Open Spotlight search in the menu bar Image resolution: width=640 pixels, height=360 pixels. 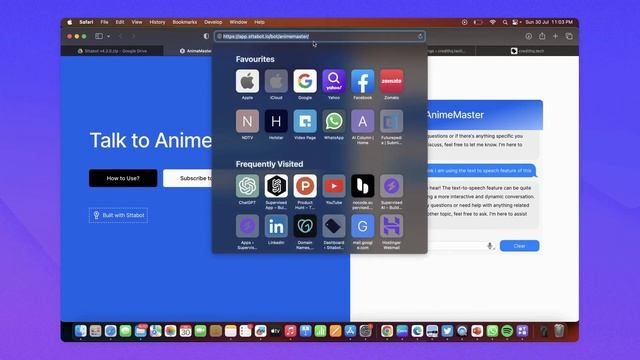pyautogui.click(x=505, y=22)
